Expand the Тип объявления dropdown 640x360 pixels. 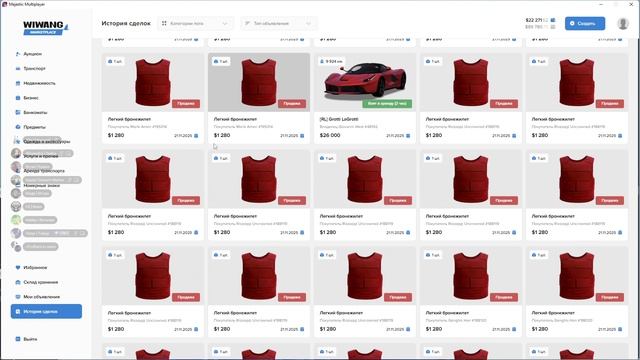coord(279,24)
